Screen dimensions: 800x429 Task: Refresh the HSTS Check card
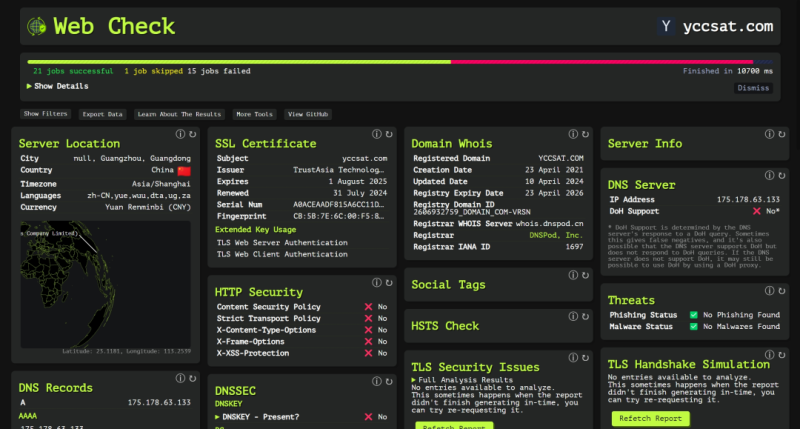(584, 316)
